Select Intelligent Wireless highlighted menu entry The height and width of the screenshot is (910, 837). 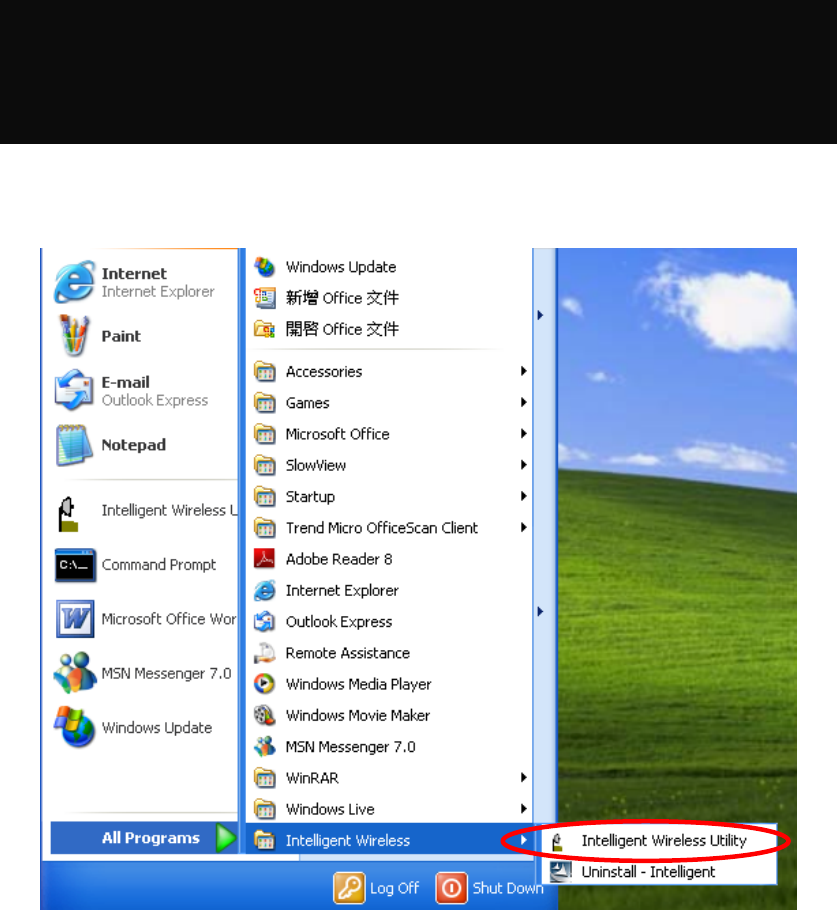click(389, 840)
